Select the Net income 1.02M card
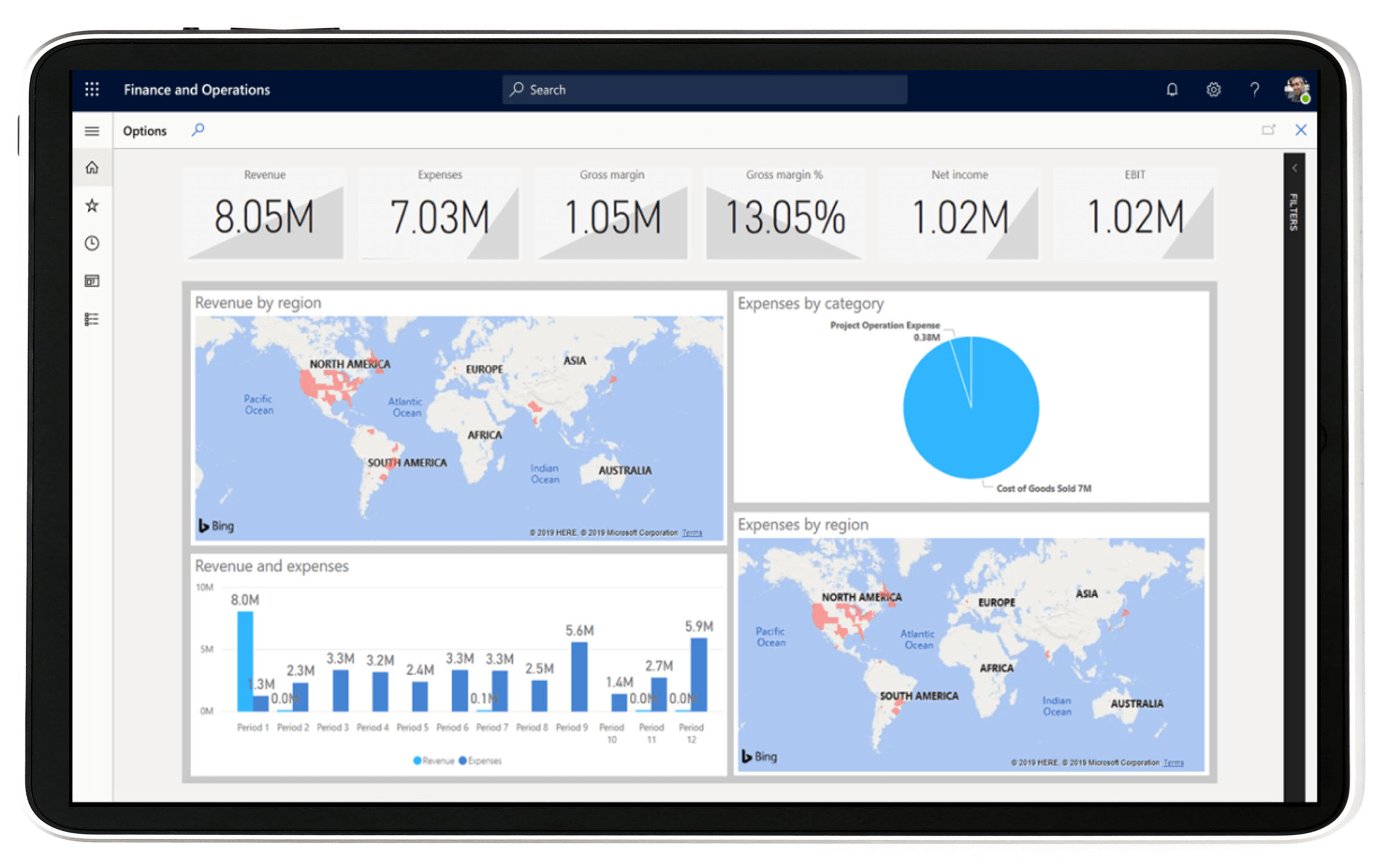The height and width of the screenshot is (868, 1392). [x=959, y=213]
